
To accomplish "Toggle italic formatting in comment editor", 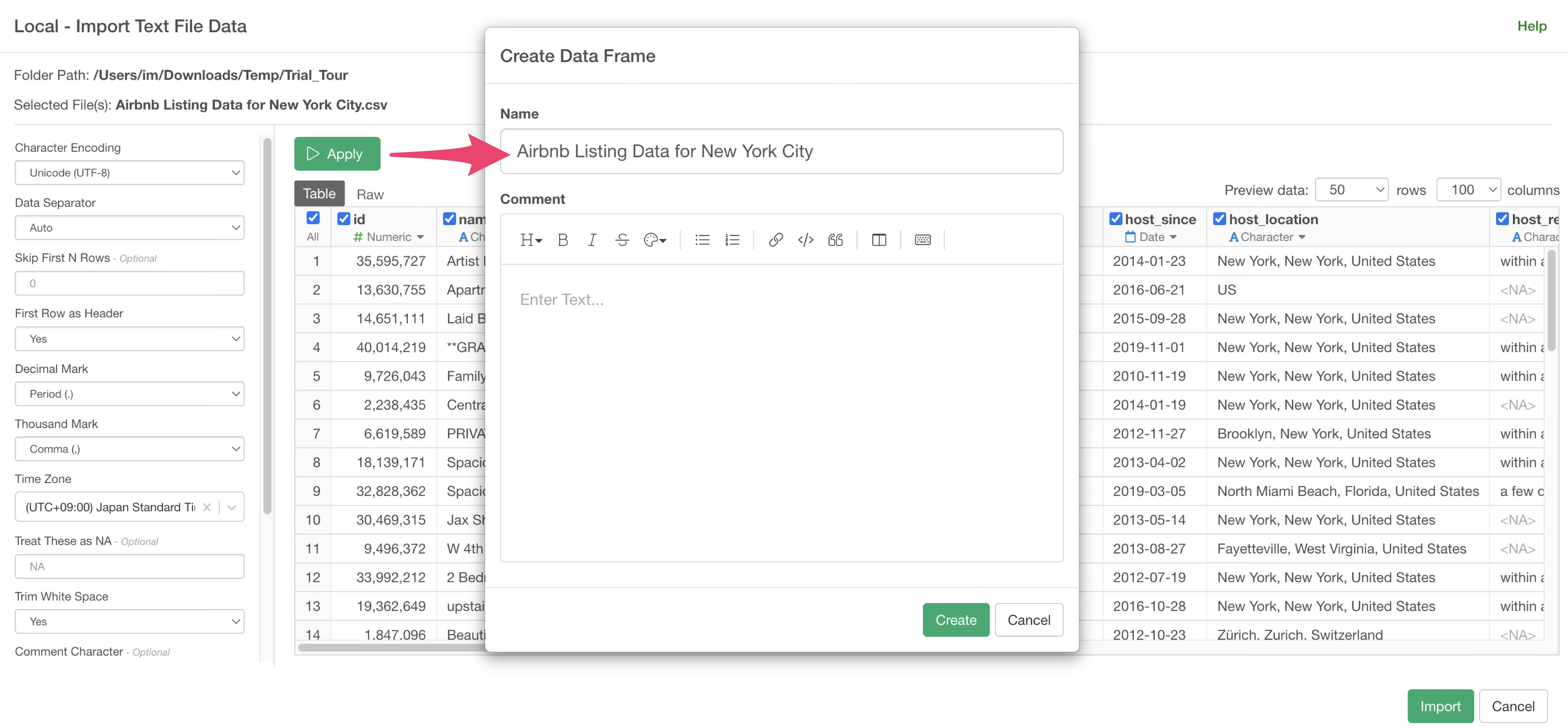I will 592,240.
